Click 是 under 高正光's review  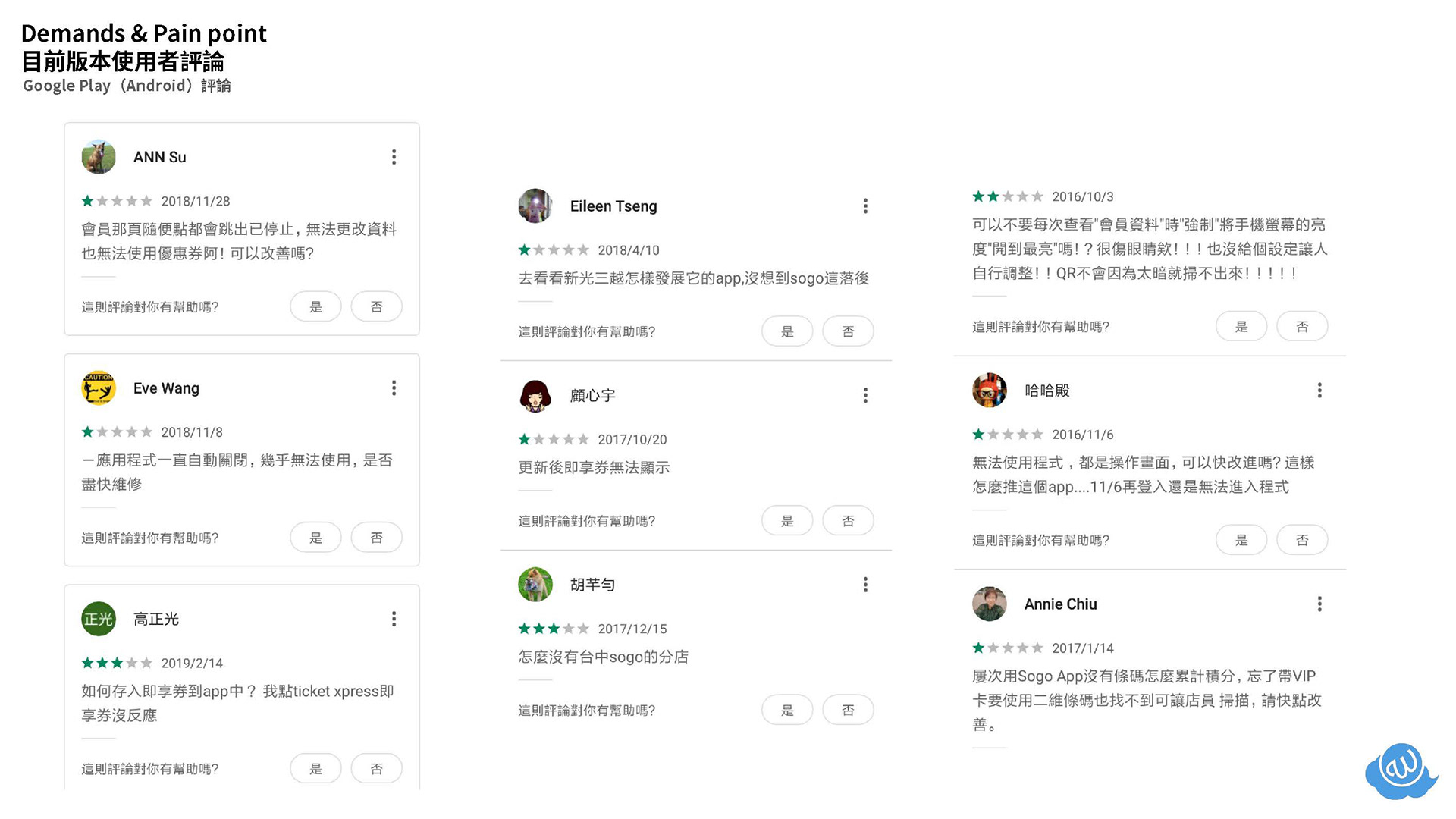316,769
